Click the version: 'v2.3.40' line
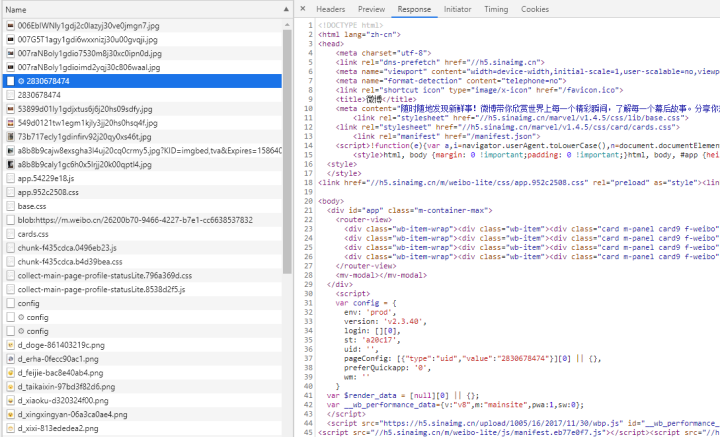This screenshot has height=437, width=720. pyautogui.click(x=385, y=321)
